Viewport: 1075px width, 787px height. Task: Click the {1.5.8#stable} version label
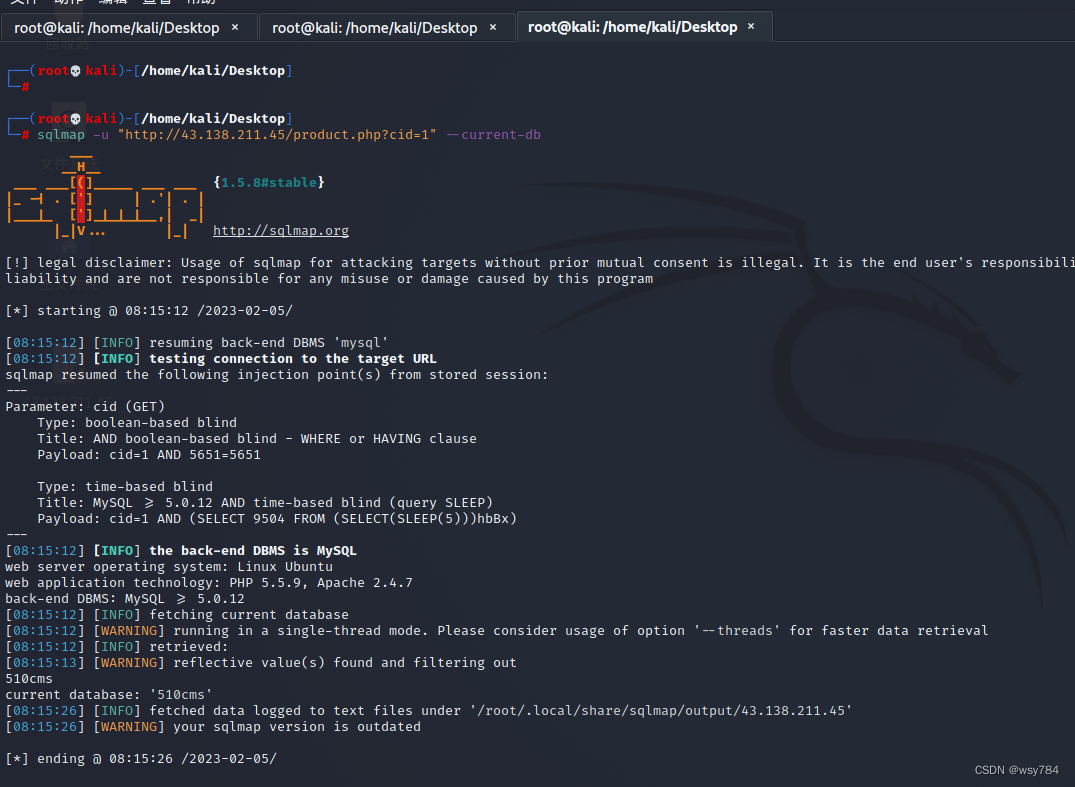tap(269, 182)
